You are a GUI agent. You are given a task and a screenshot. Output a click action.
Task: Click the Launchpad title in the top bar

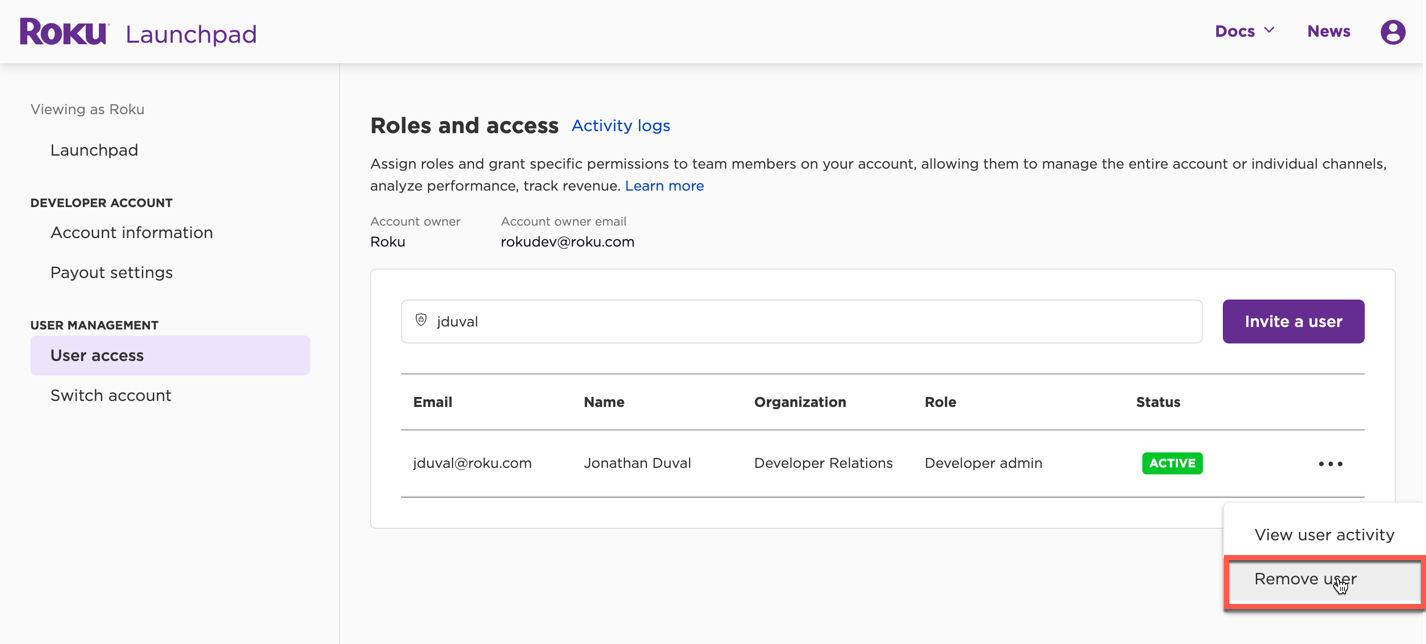(x=191, y=33)
